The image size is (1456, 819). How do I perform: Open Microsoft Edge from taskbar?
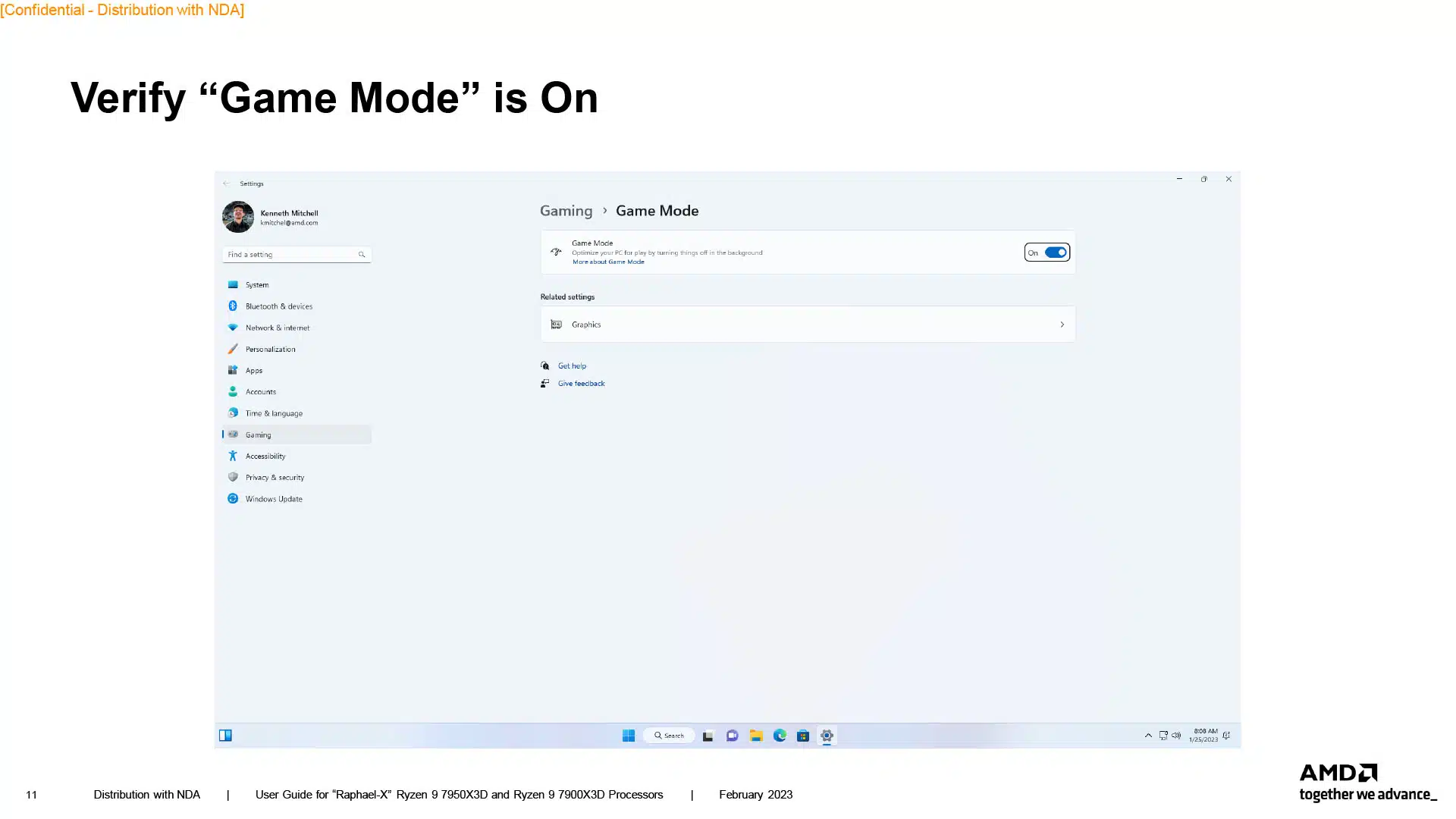(x=780, y=736)
